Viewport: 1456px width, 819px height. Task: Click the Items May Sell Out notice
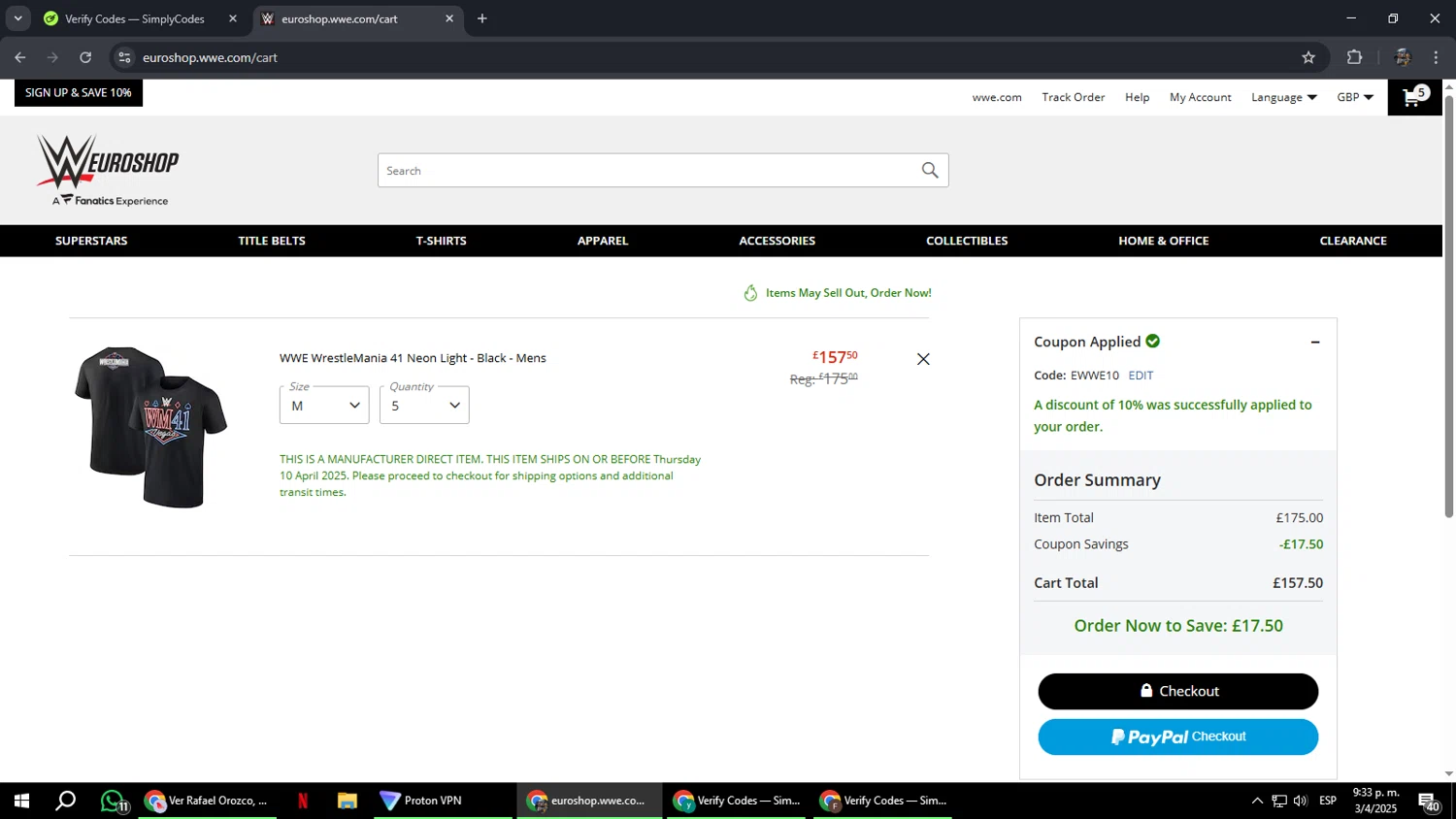[x=838, y=293]
